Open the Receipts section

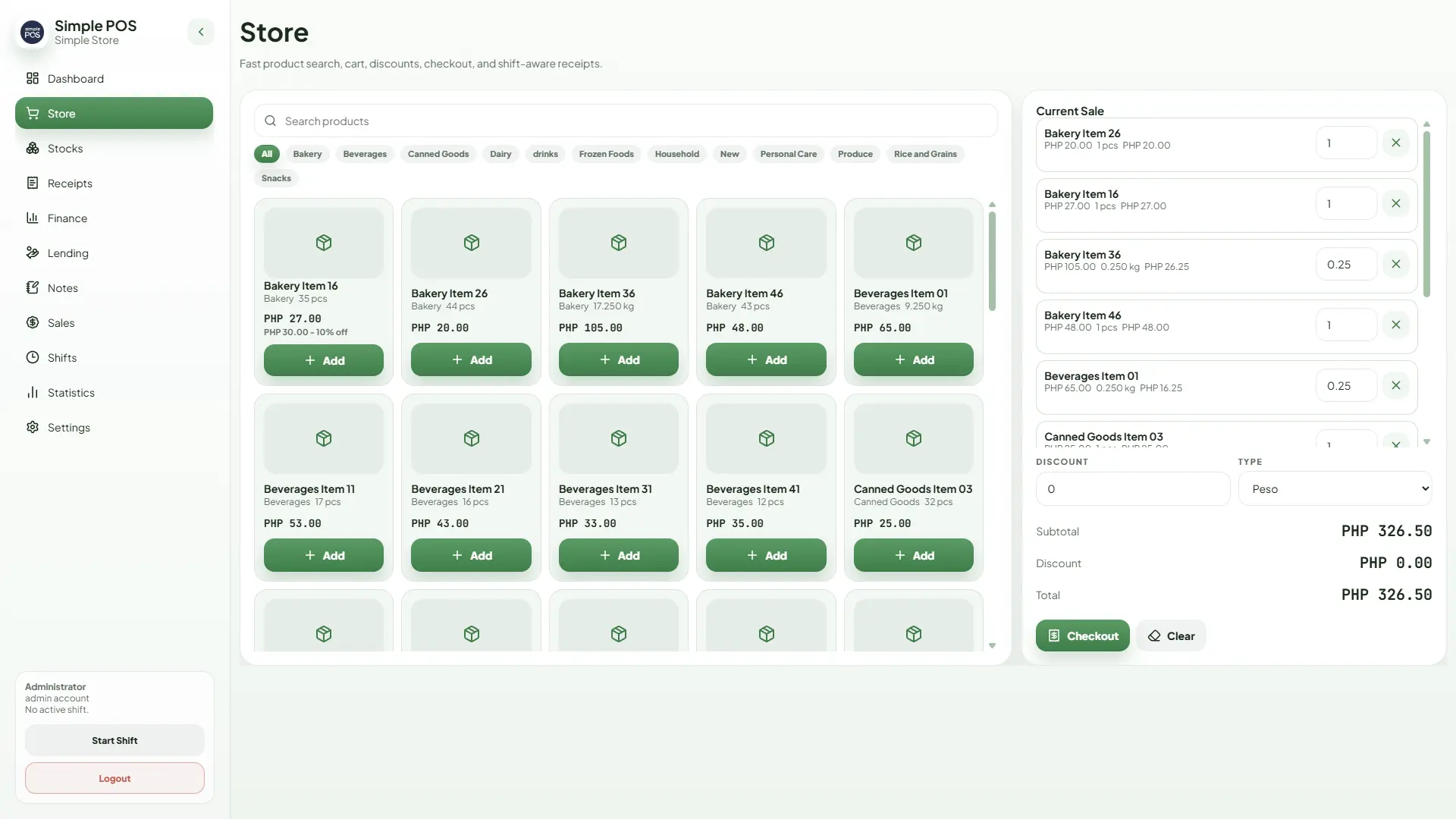click(114, 184)
